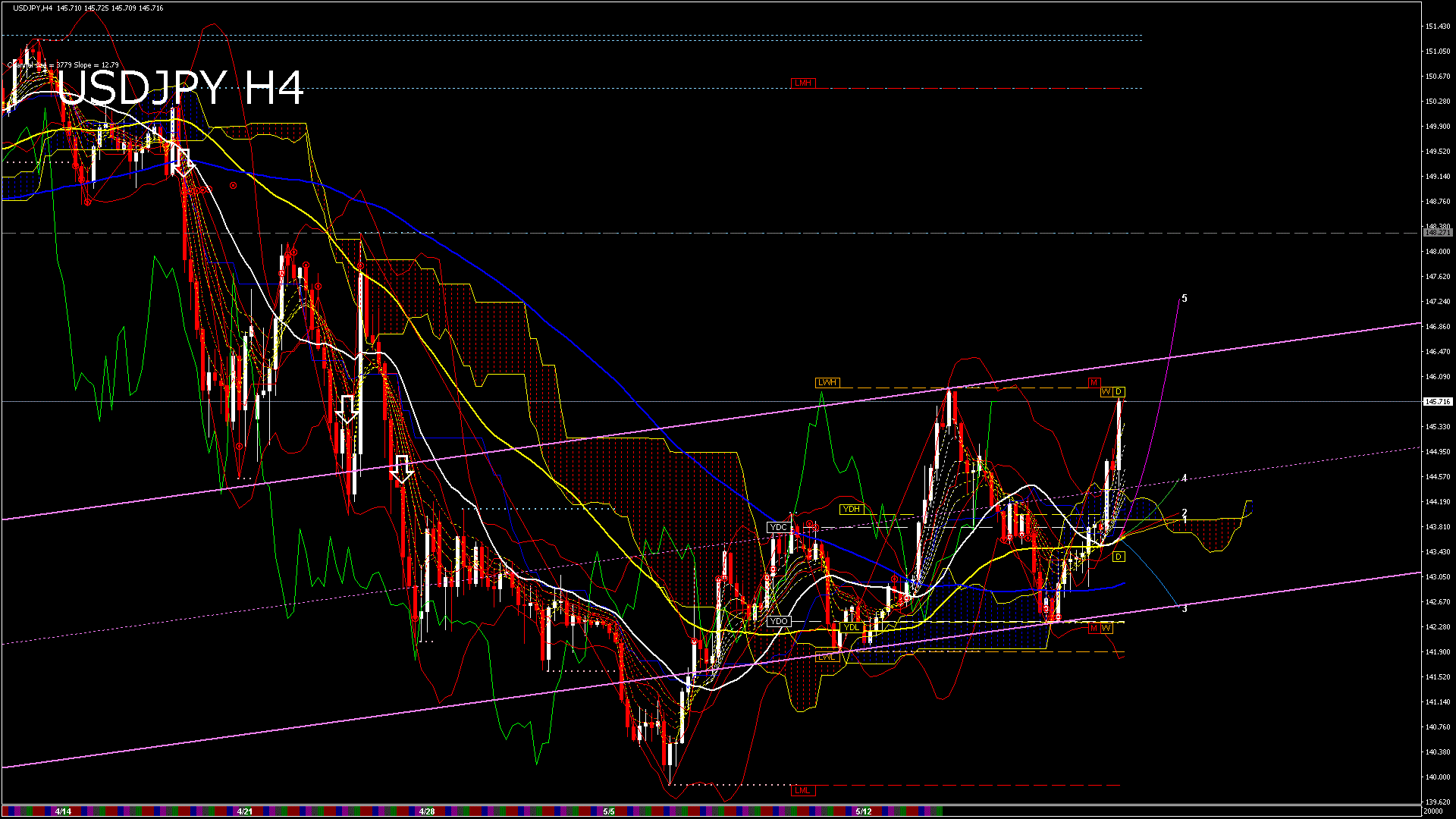Click the 141.520 price scale label
1456x819 pixels.
click(x=1438, y=677)
